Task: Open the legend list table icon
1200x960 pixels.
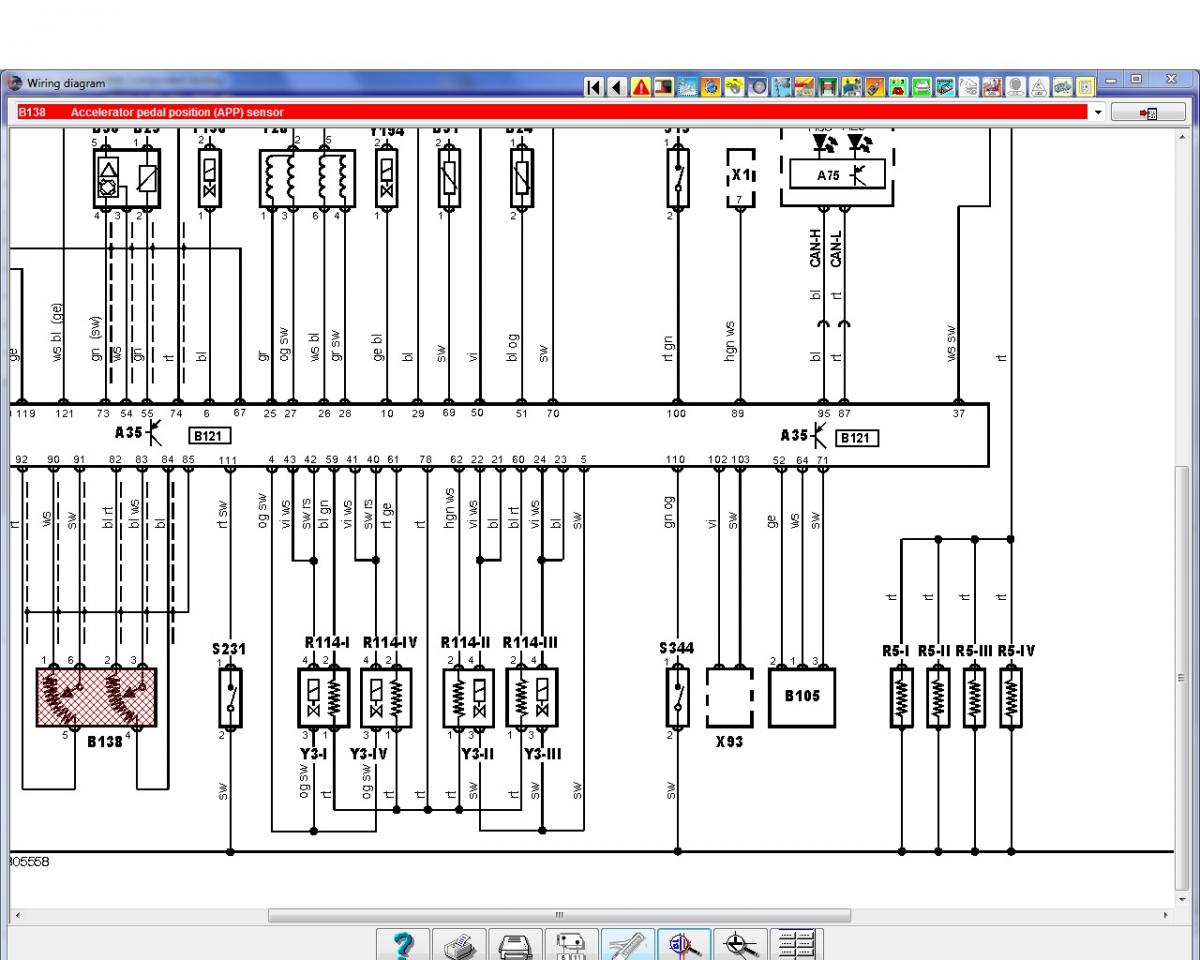Action: (797, 944)
